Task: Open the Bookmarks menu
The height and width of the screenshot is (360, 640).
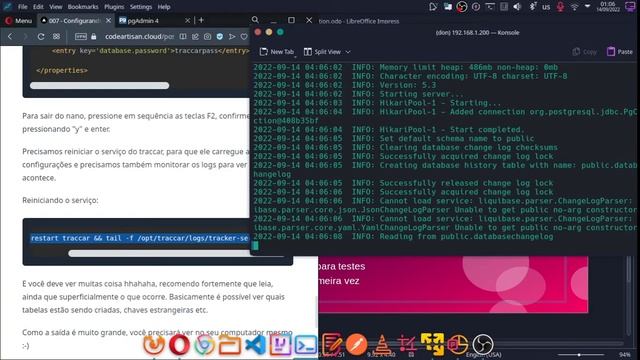Action: (x=83, y=7)
